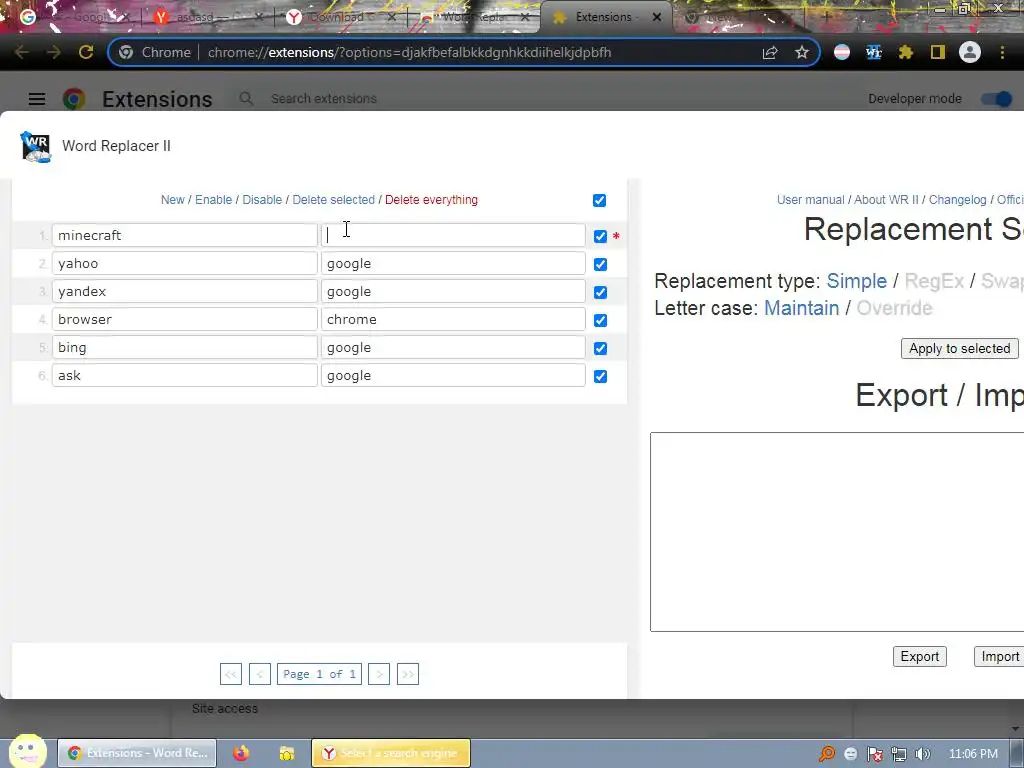The height and width of the screenshot is (768, 1024).
Task: Click the Enable link
Action: click(214, 200)
